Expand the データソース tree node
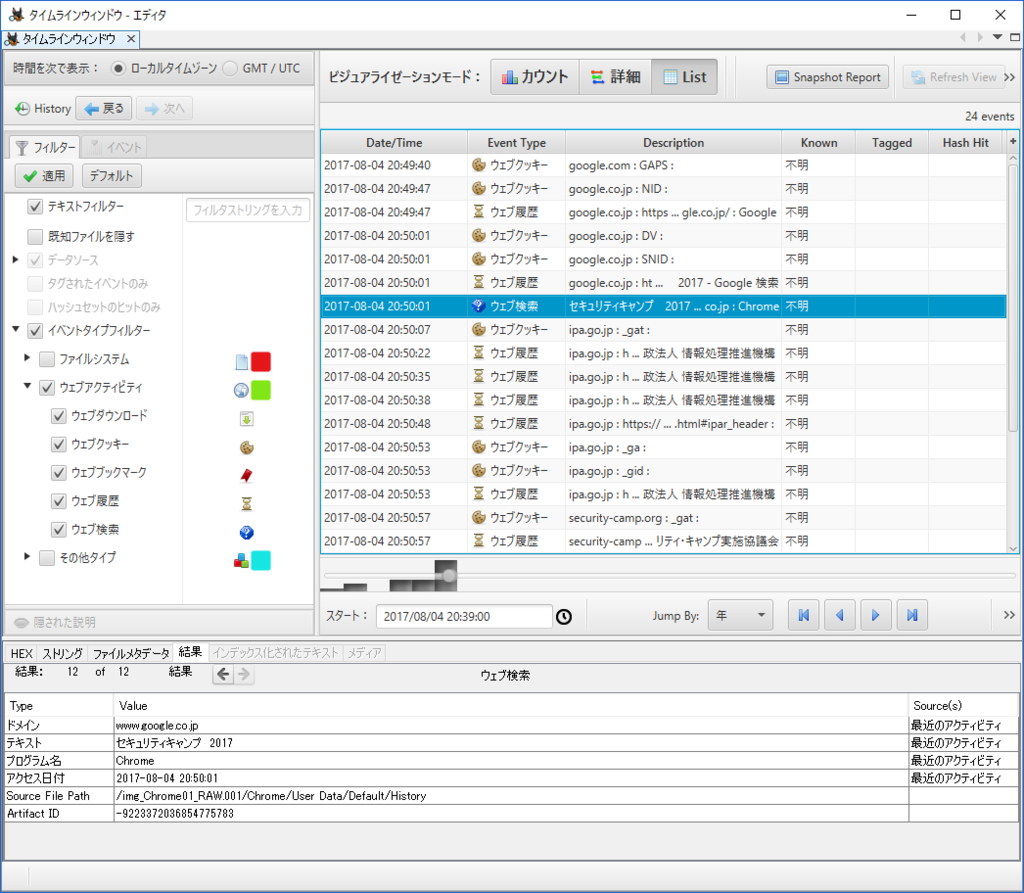Viewport: 1024px width, 893px height. click(16, 259)
